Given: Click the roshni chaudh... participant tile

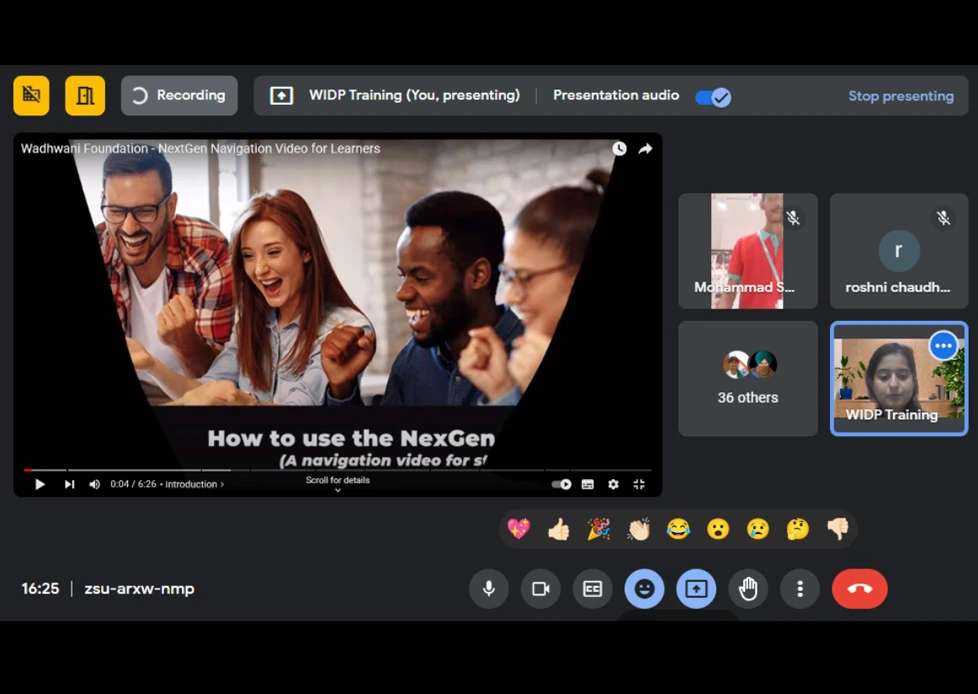Looking at the screenshot, I should point(899,251).
